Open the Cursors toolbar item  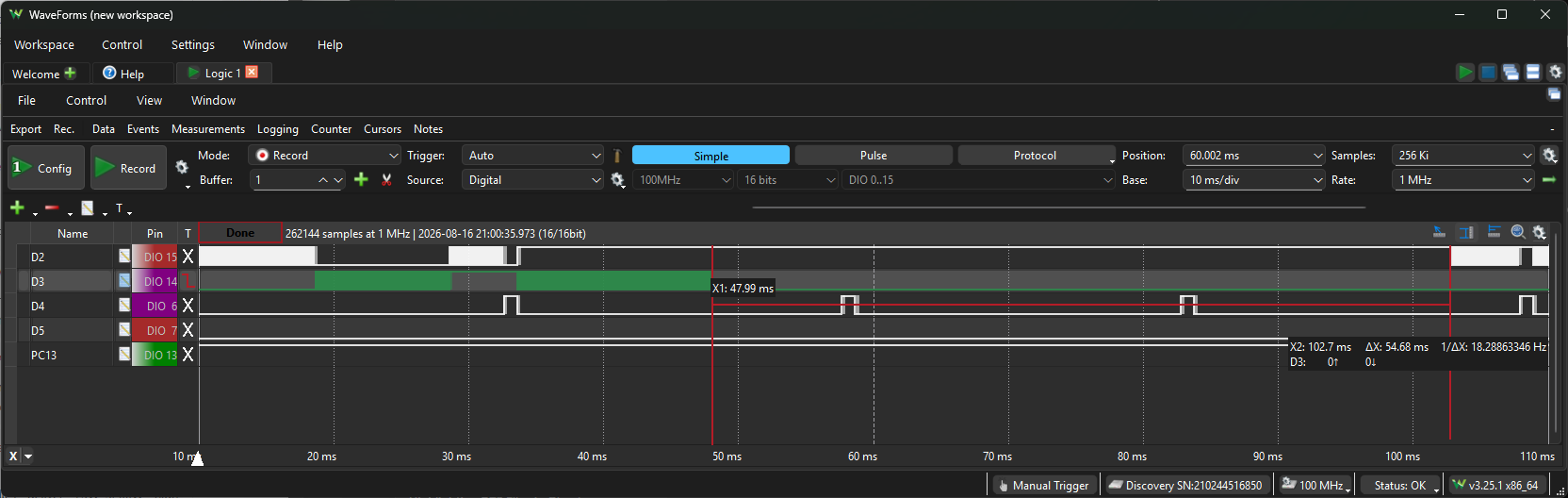383,129
